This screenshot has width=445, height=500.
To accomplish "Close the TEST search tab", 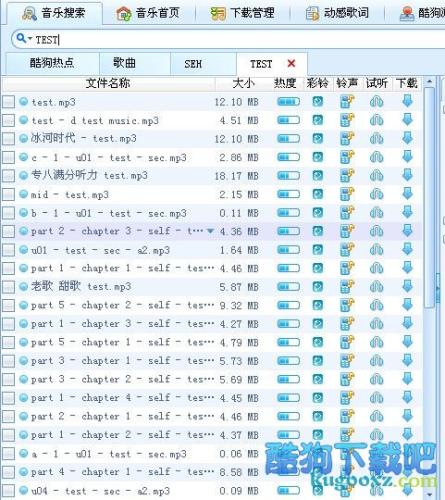I will (291, 63).
